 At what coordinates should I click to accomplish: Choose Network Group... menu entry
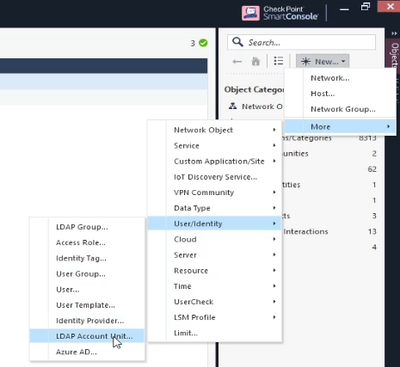[340, 109]
